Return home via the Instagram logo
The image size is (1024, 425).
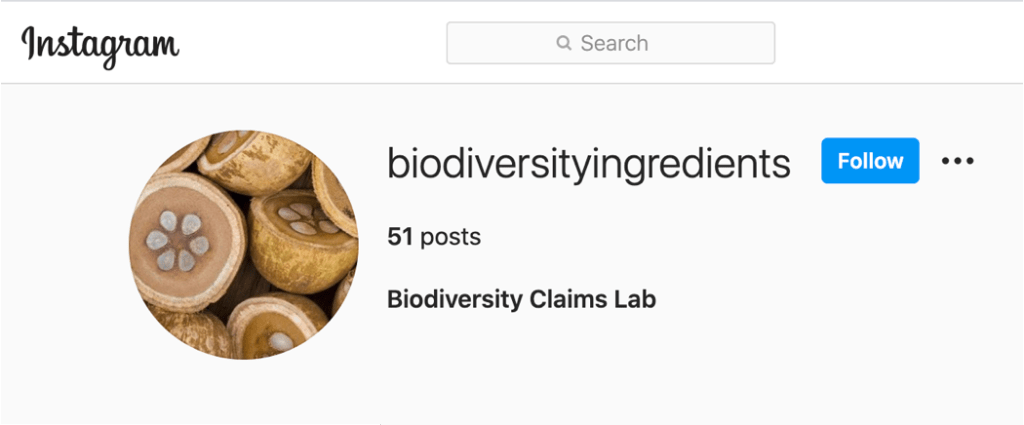tap(100, 44)
